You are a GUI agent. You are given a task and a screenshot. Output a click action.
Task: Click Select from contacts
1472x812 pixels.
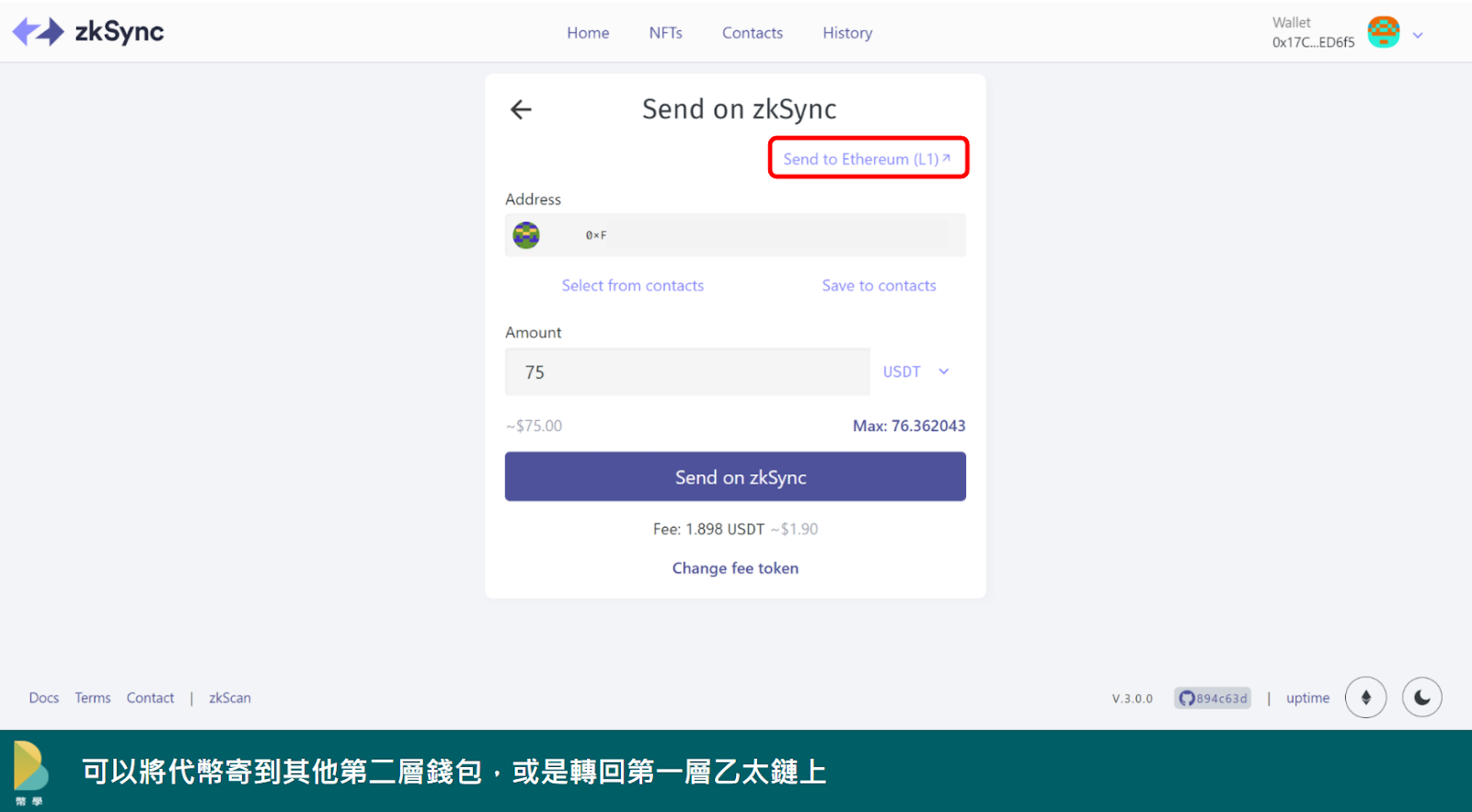[x=633, y=286]
